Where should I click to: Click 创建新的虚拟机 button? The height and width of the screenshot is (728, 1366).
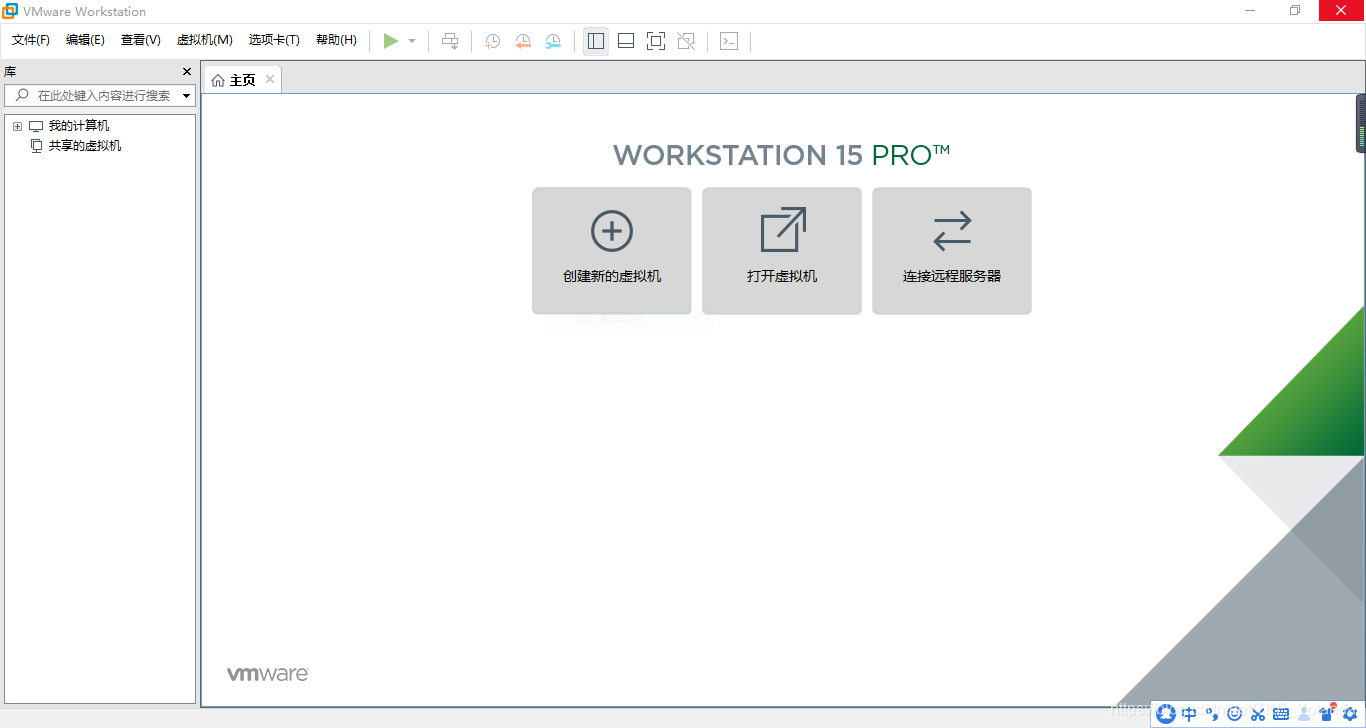612,251
